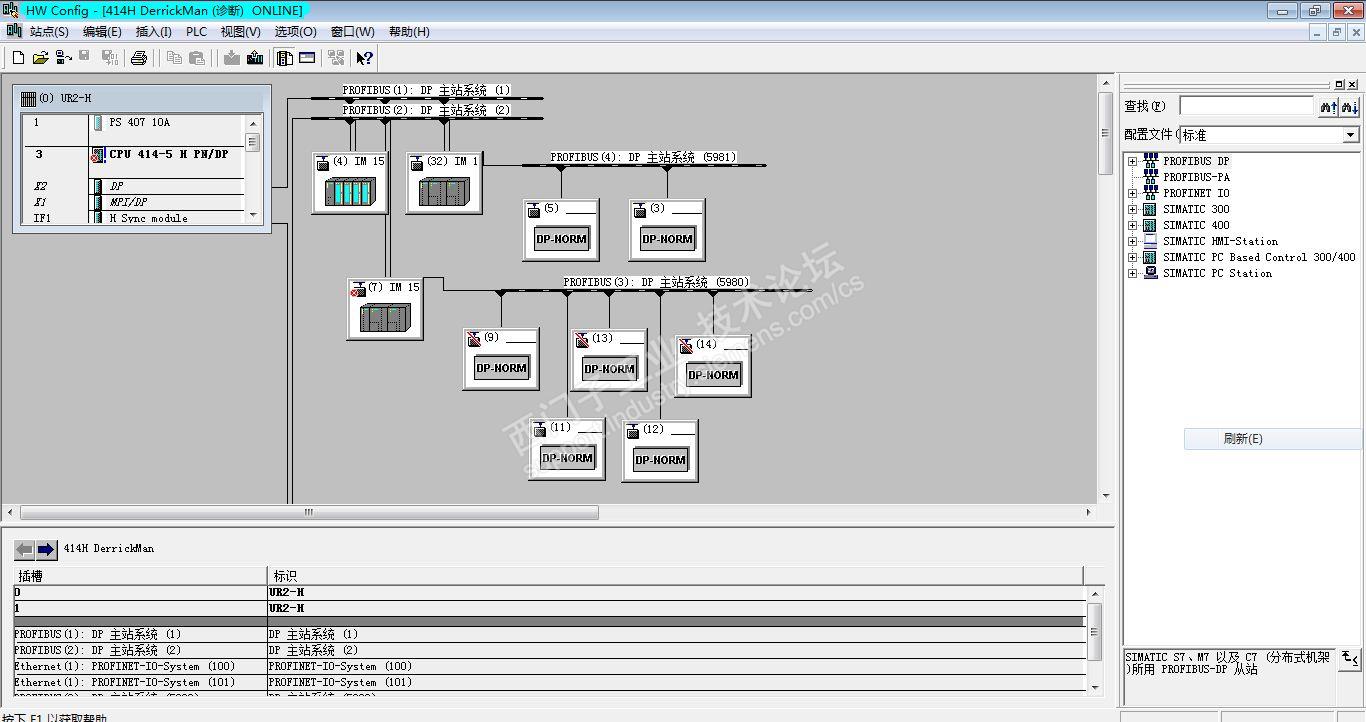The width and height of the screenshot is (1366, 722).
Task: Click the Open ONLINE station toolbar icon
Action: click(64, 58)
